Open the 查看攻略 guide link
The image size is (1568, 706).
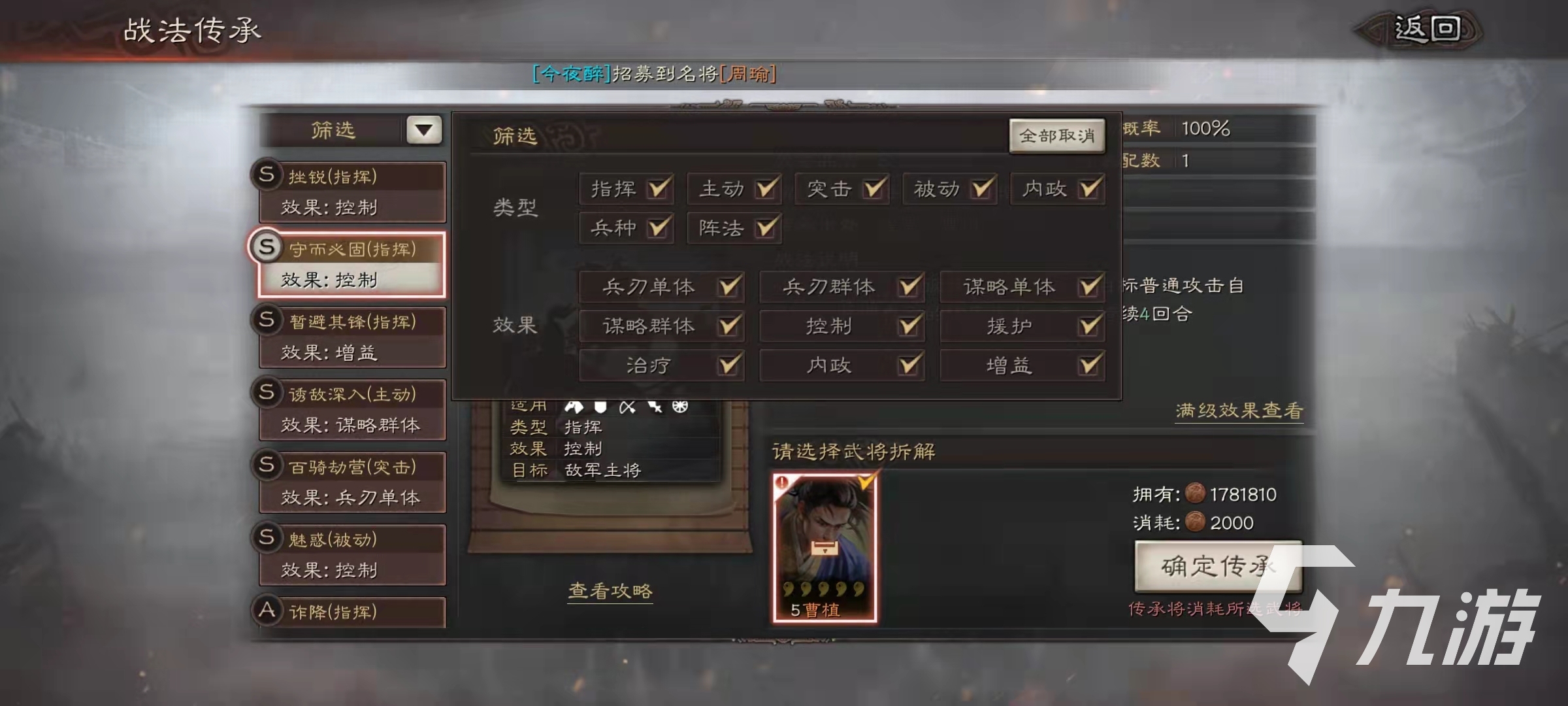(610, 591)
